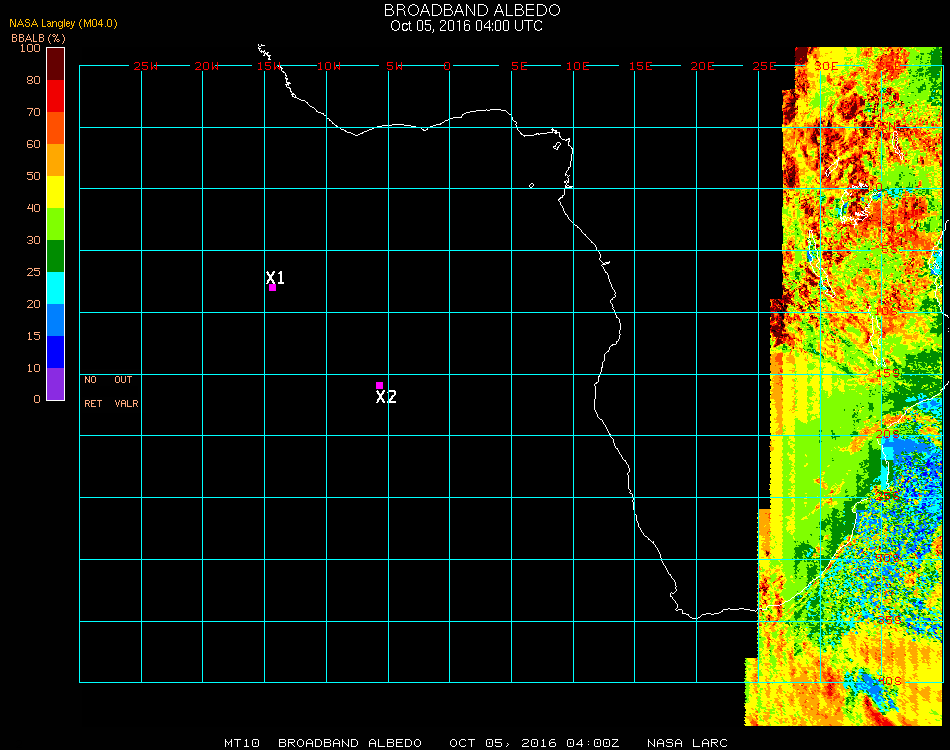
Task: Click the magenta X2 marker square
Action: pos(379,385)
